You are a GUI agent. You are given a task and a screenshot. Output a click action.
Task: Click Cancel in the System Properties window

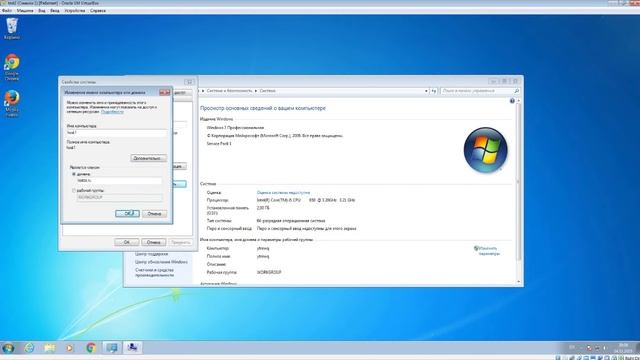[153, 242]
